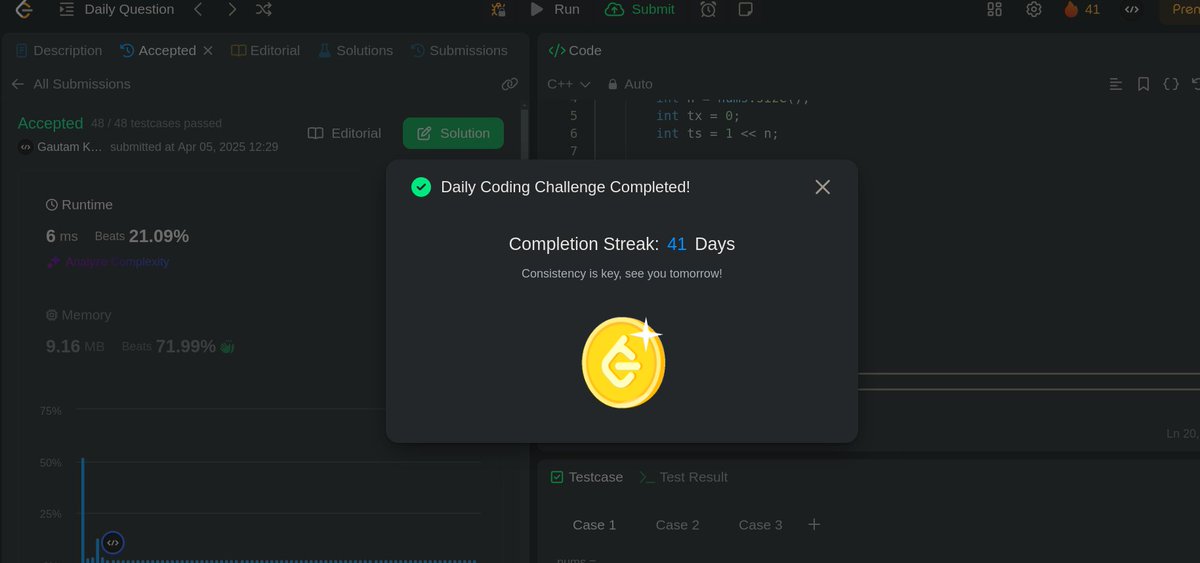The height and width of the screenshot is (563, 1200).
Task: Click the gold LeetCode coin
Action: 623,362
